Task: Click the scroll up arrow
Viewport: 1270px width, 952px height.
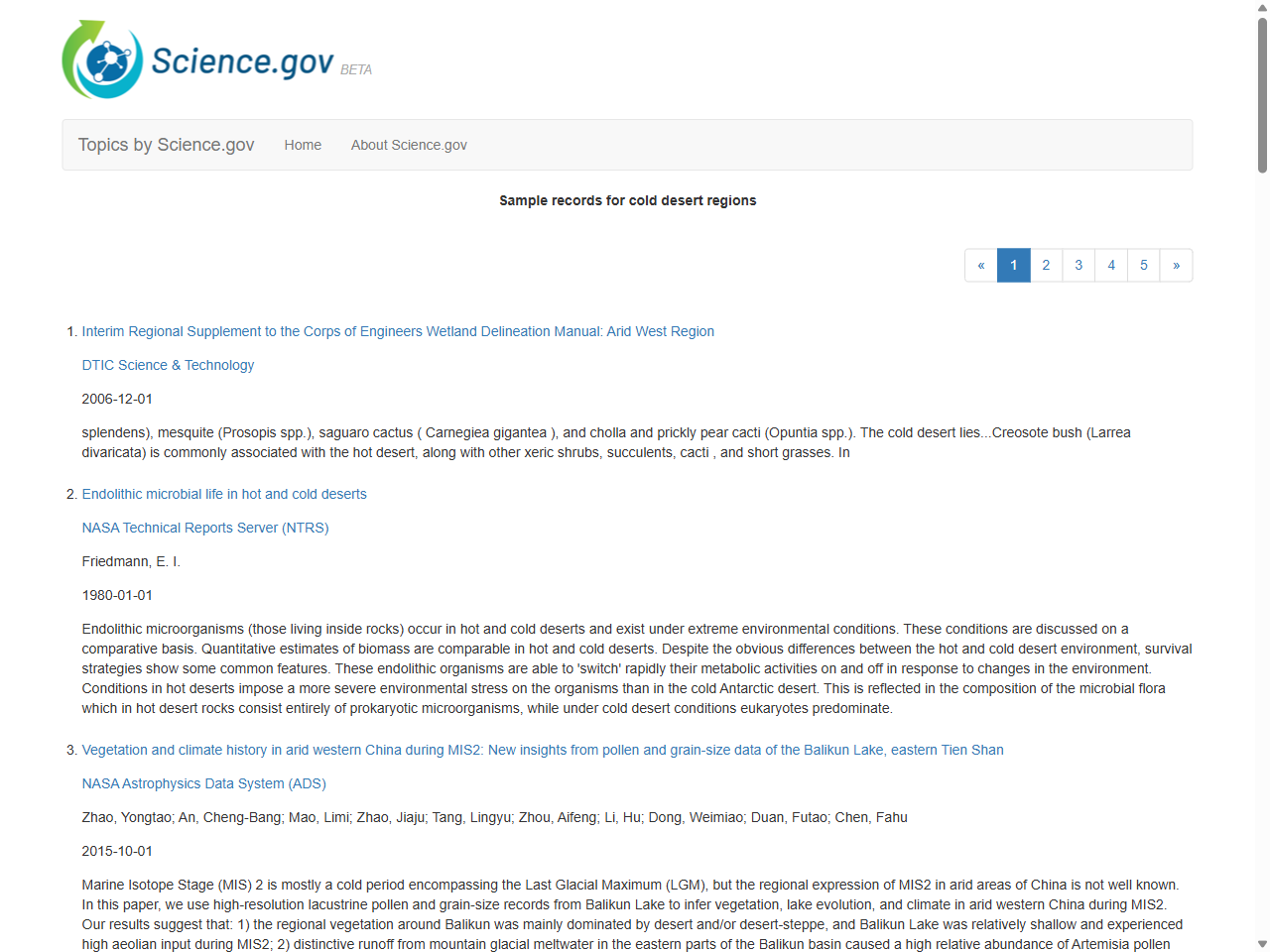Action: 1262,7
